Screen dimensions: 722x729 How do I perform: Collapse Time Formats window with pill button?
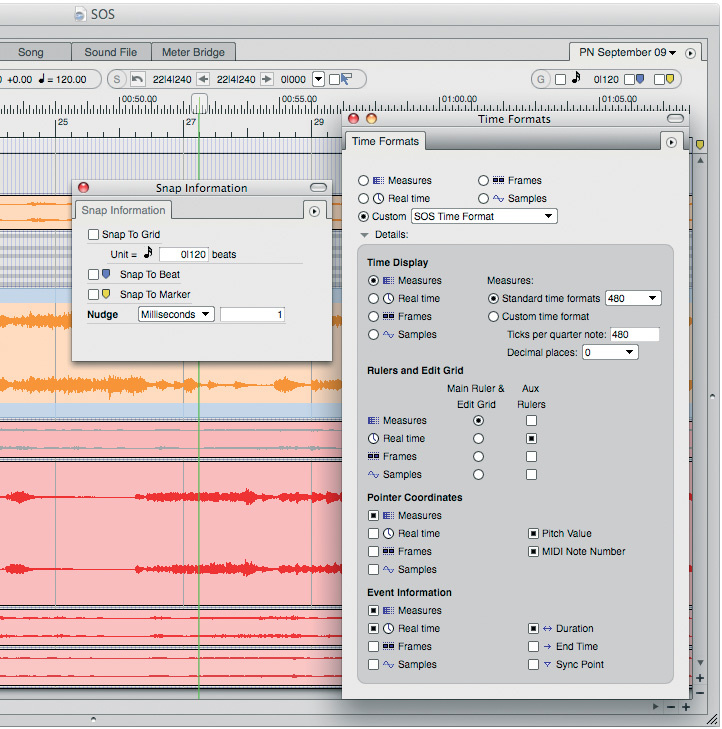[675, 119]
